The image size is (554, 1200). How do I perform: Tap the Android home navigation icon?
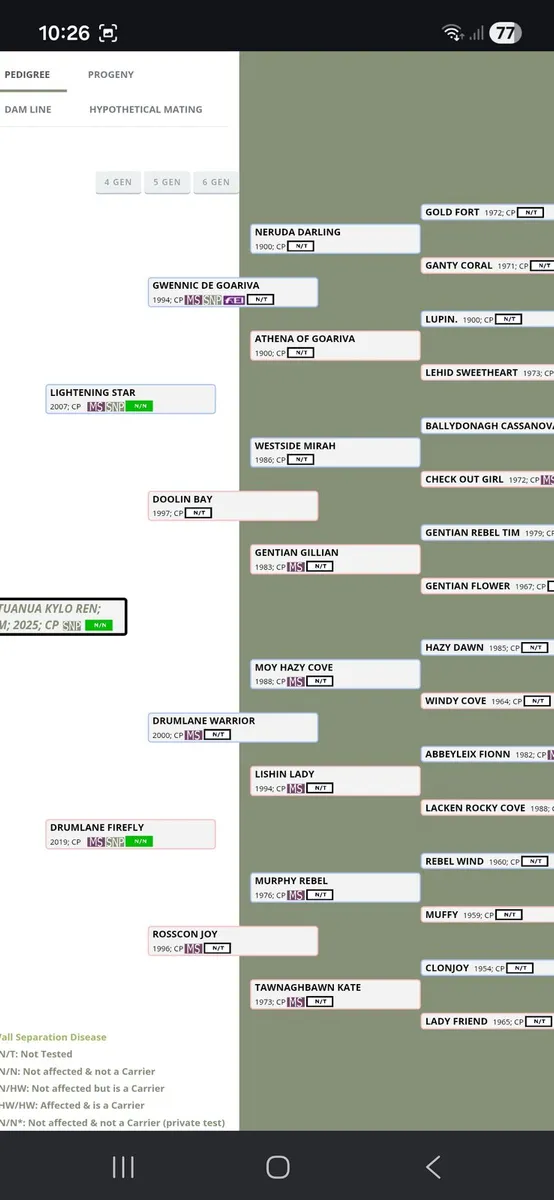pos(277,1166)
